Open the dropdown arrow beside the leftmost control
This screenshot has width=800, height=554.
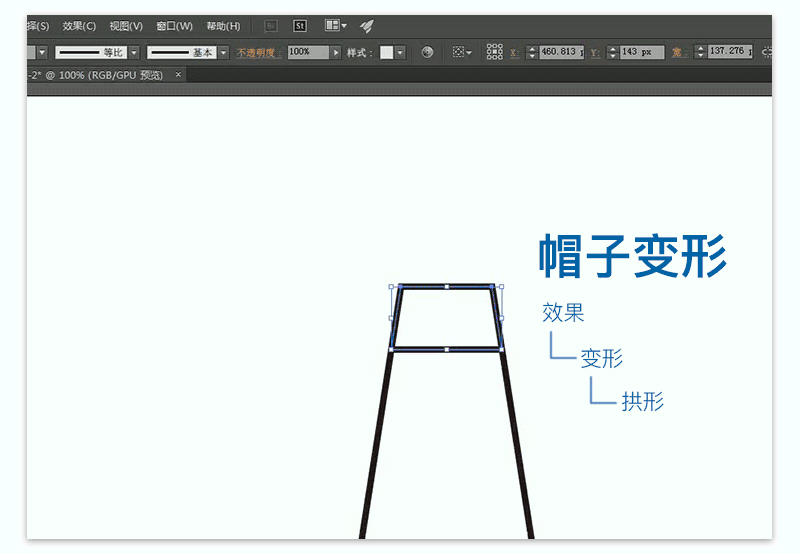42,52
